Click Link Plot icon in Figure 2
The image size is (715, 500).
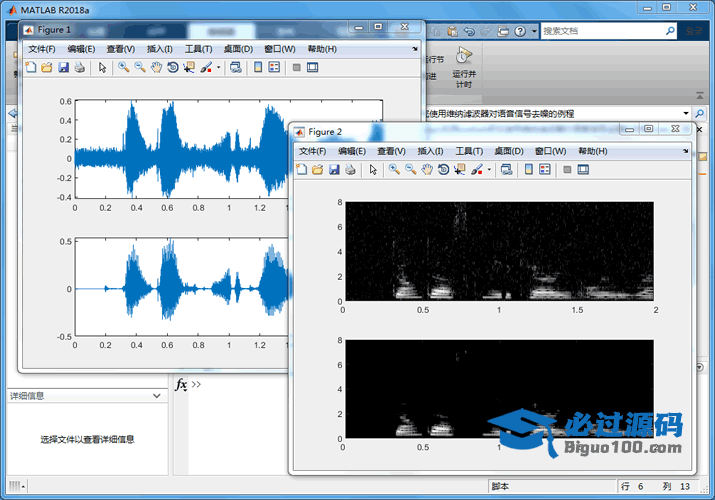(507, 170)
